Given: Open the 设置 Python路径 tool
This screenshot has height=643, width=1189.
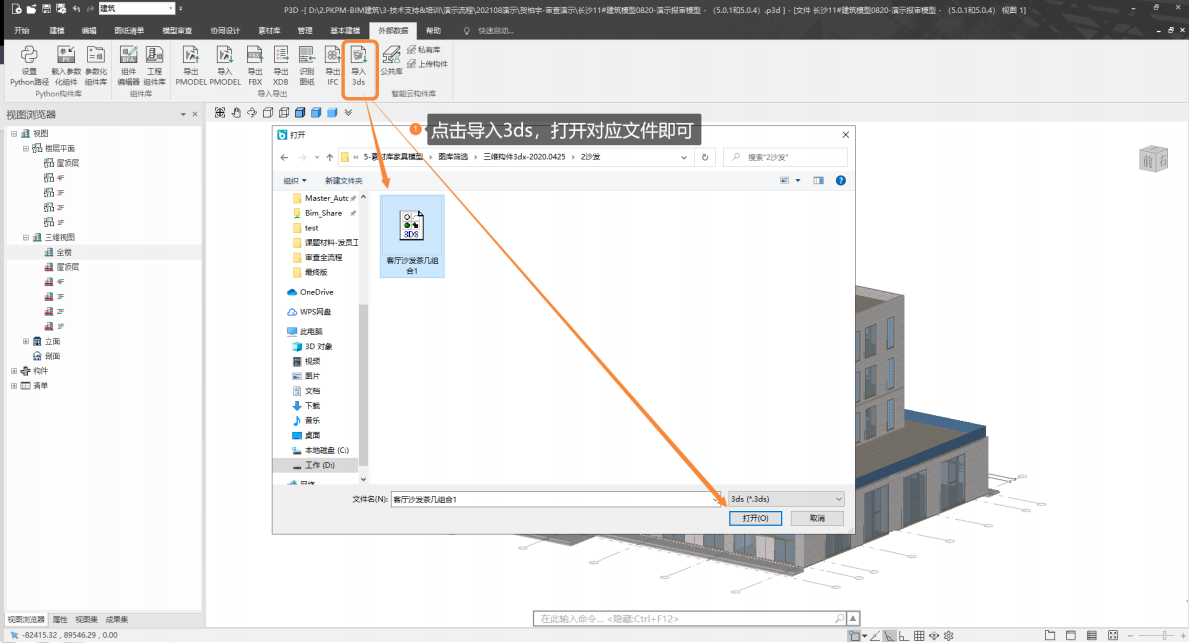Looking at the screenshot, I should [29, 65].
